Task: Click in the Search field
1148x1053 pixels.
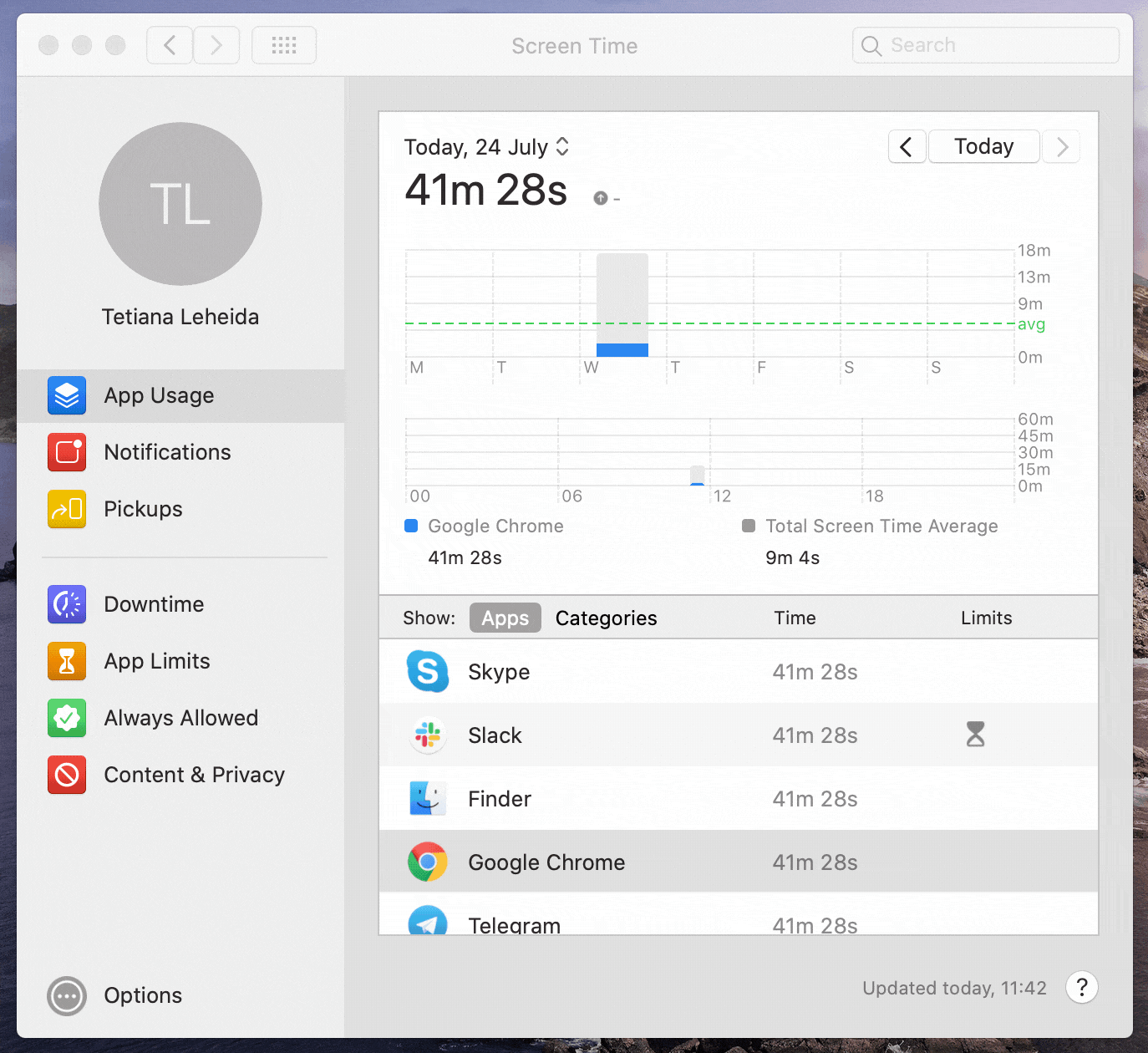Action: pos(986,45)
